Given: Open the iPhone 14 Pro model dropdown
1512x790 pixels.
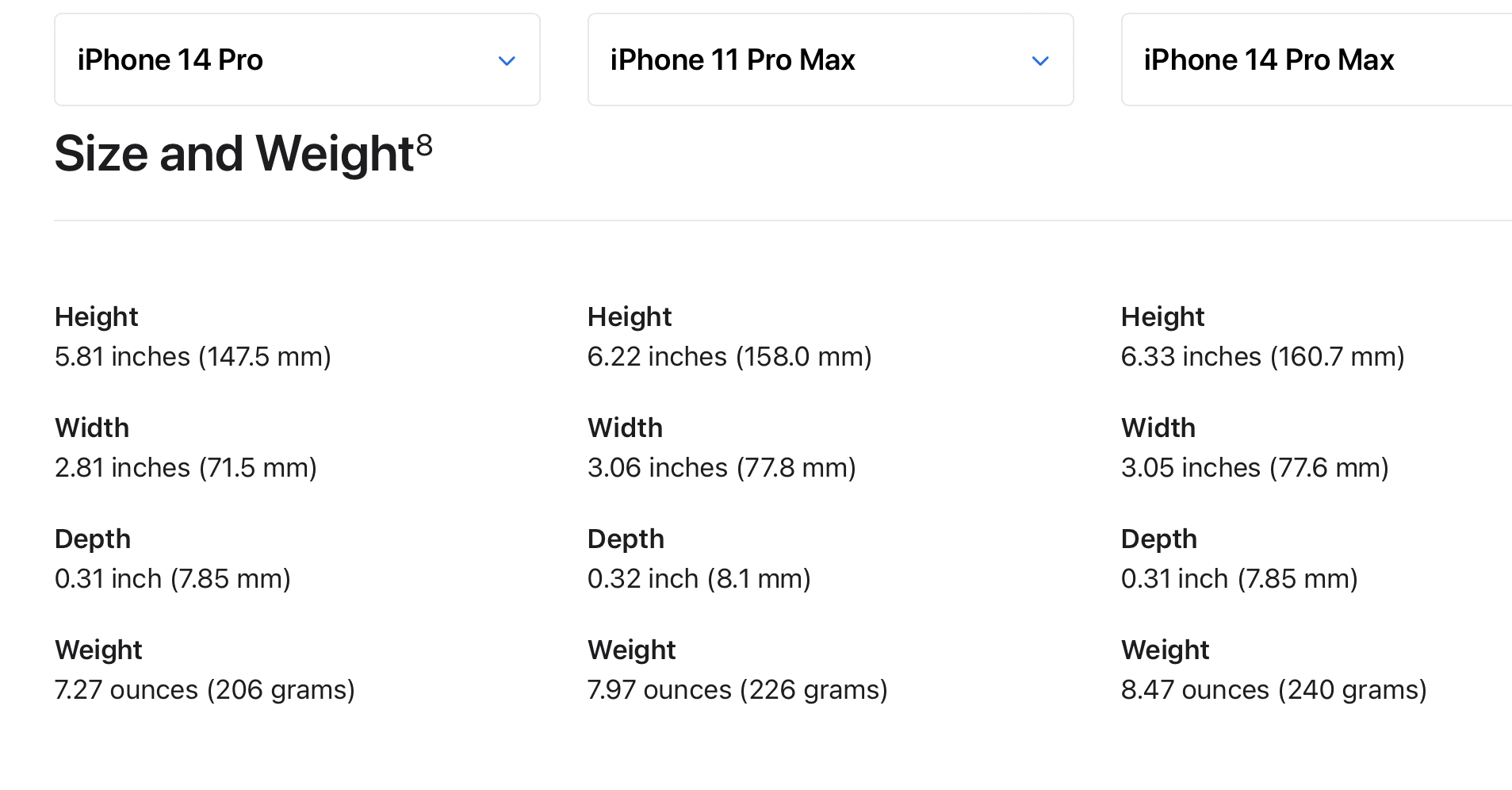Looking at the screenshot, I should (297, 59).
